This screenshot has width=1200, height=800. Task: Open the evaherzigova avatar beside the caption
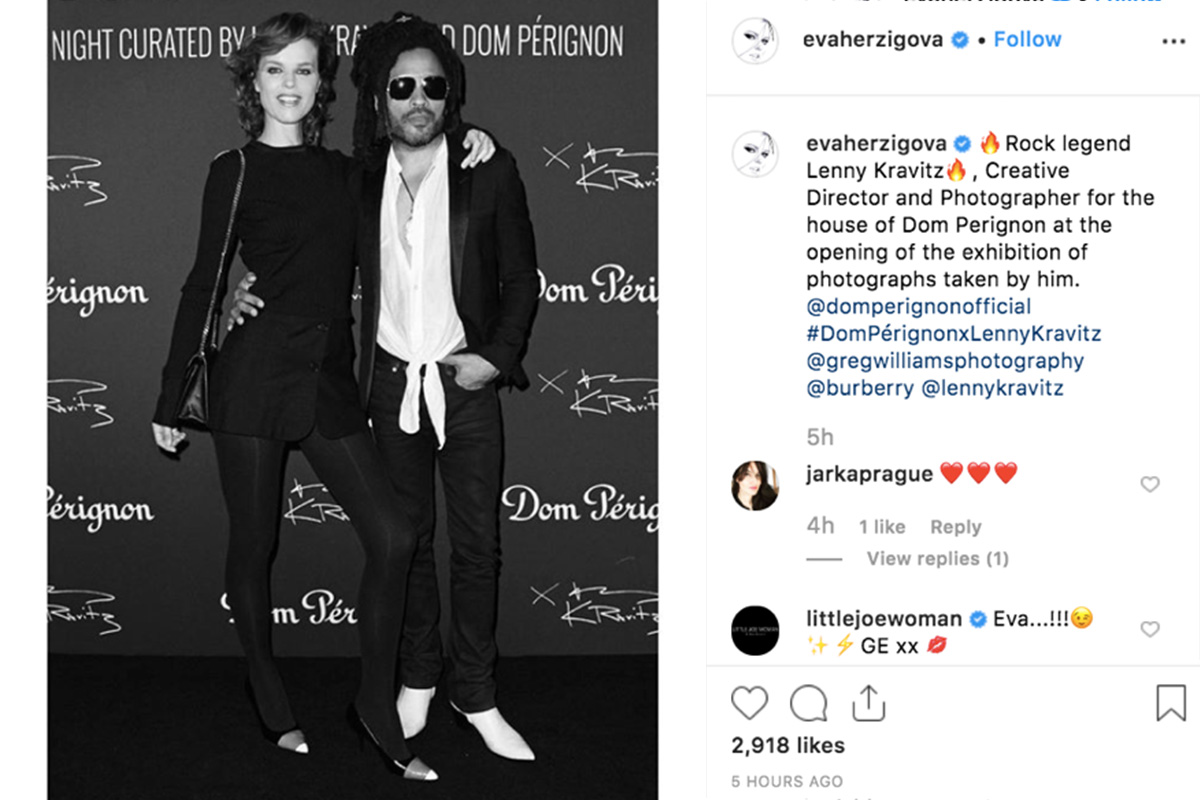pyautogui.click(x=755, y=154)
